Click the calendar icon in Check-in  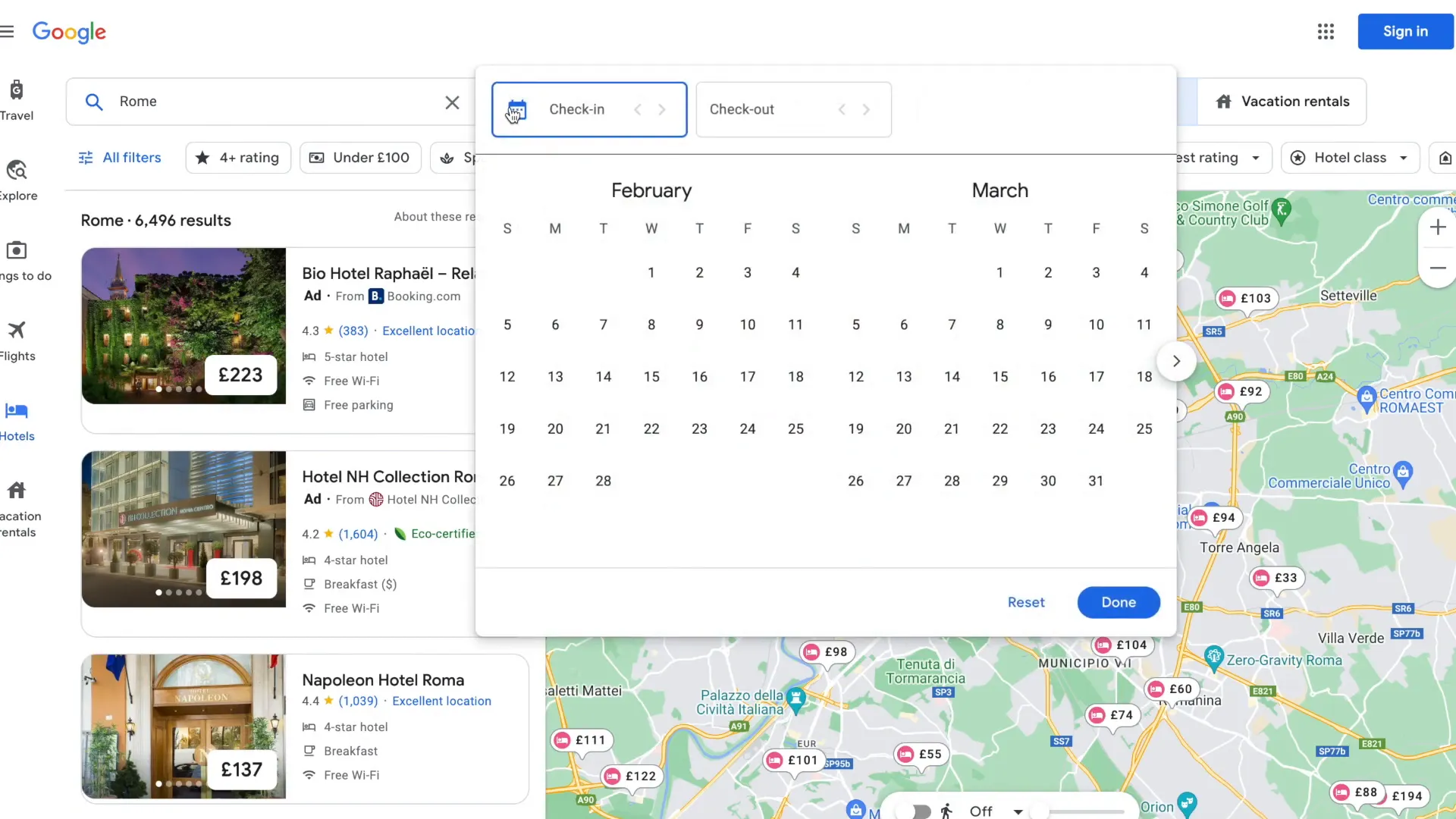pos(517,110)
